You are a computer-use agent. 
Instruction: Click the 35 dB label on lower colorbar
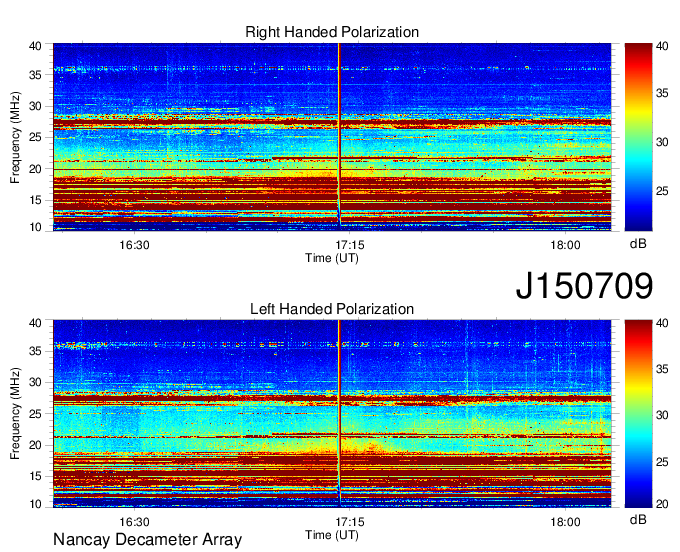[662, 369]
